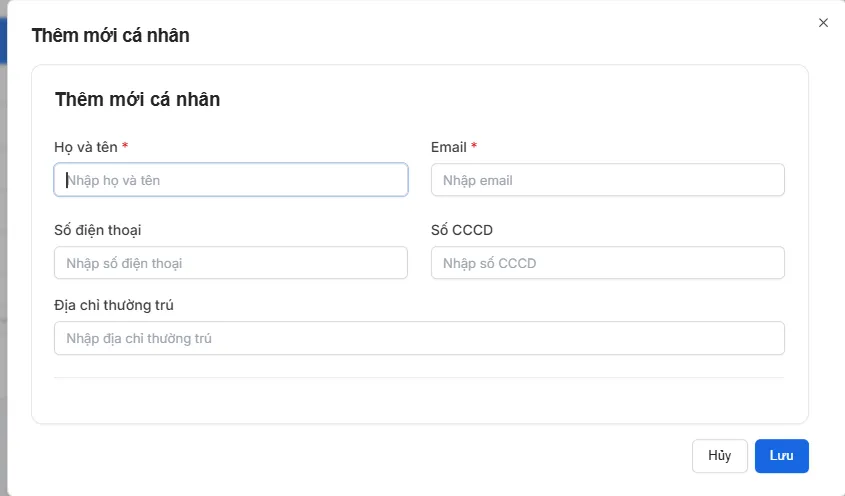
Task: Click empty space left of the Hủy button
Action: 400,456
